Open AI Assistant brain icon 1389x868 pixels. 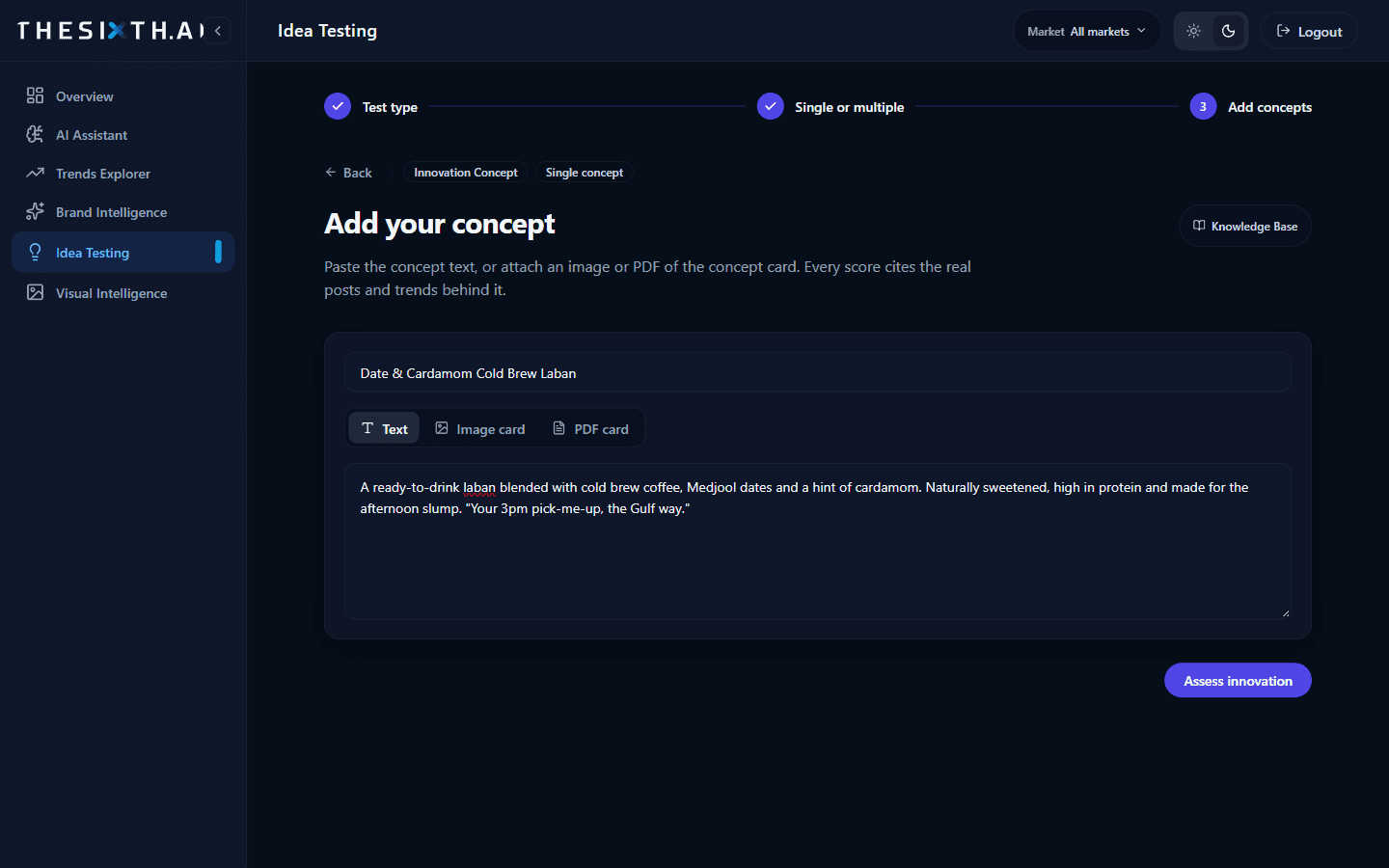point(35,134)
